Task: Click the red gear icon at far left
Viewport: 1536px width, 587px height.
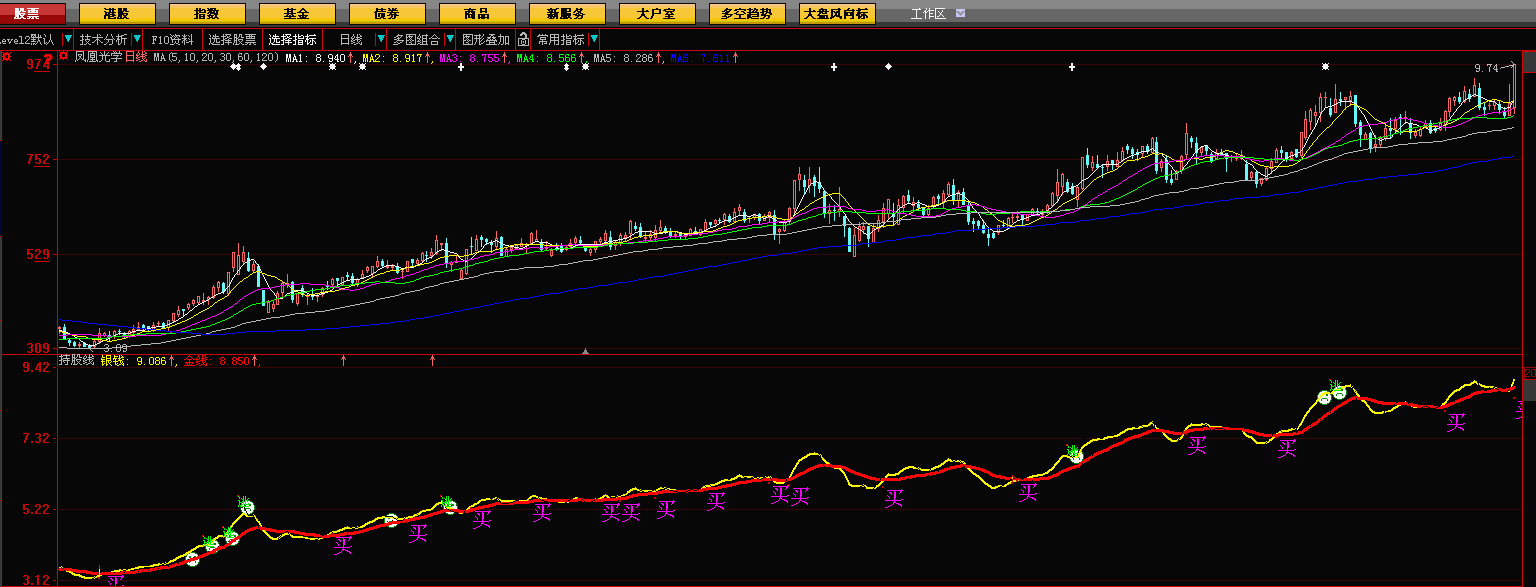Action: [x=6, y=57]
